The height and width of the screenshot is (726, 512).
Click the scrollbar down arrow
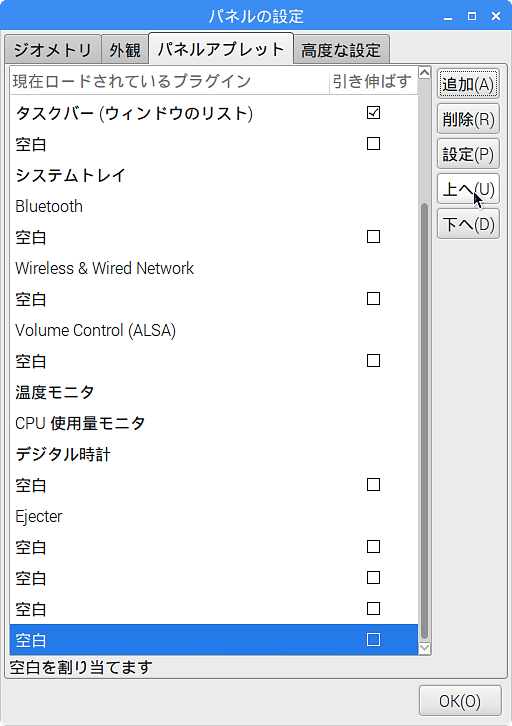pos(424,648)
